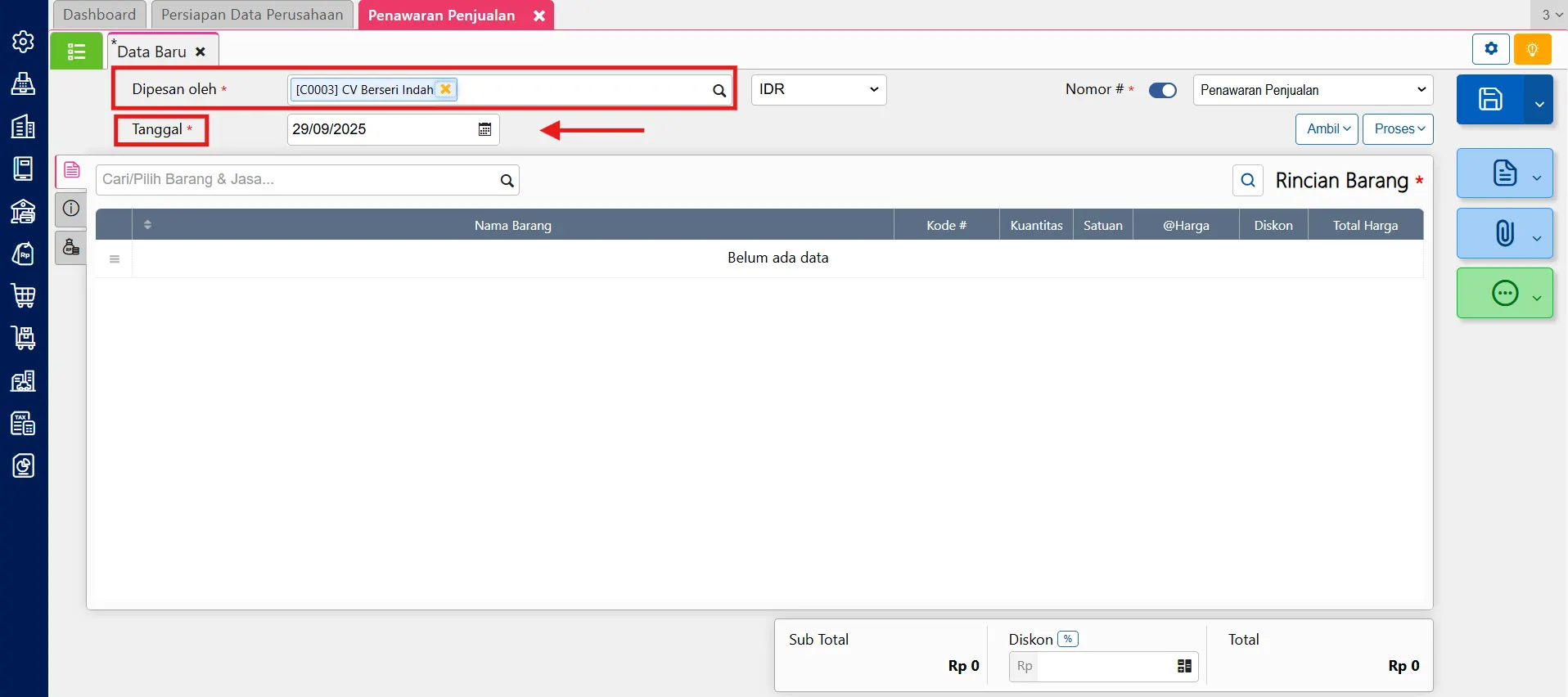Image resolution: width=1568 pixels, height=697 pixels.
Task: Click the info circle side tab
Action: (x=71, y=209)
